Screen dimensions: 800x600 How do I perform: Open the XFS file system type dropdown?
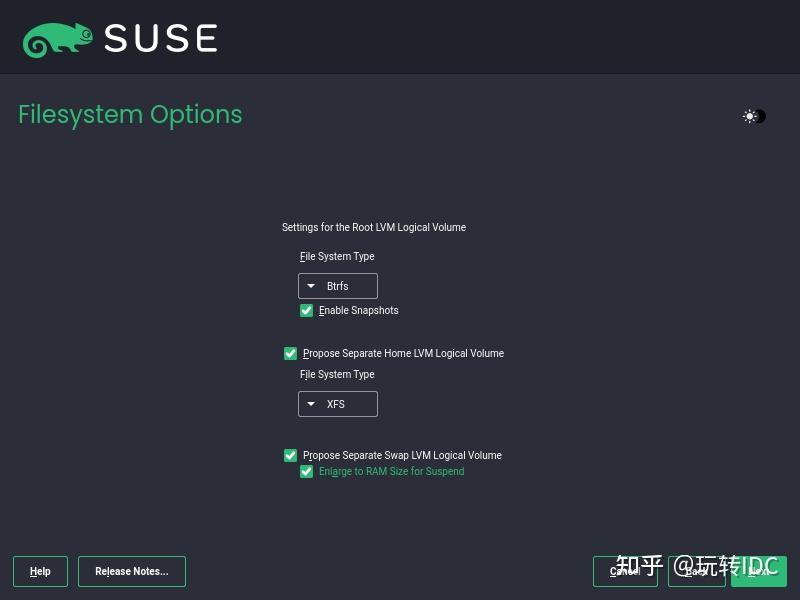(x=338, y=404)
